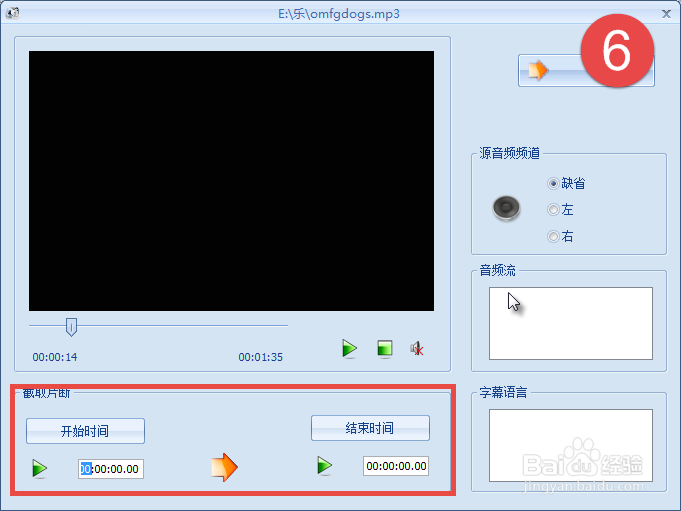Play from end time marker
The height and width of the screenshot is (511, 681).
pos(324,465)
